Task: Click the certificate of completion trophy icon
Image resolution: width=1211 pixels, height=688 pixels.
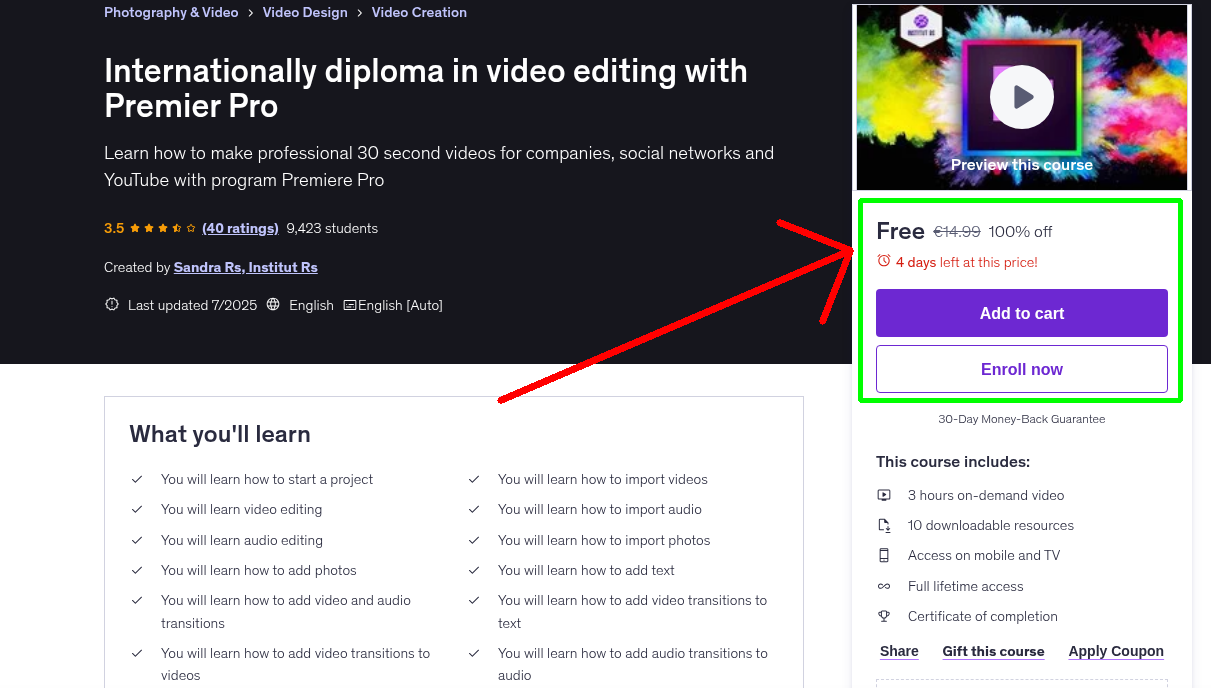Action: (x=884, y=616)
